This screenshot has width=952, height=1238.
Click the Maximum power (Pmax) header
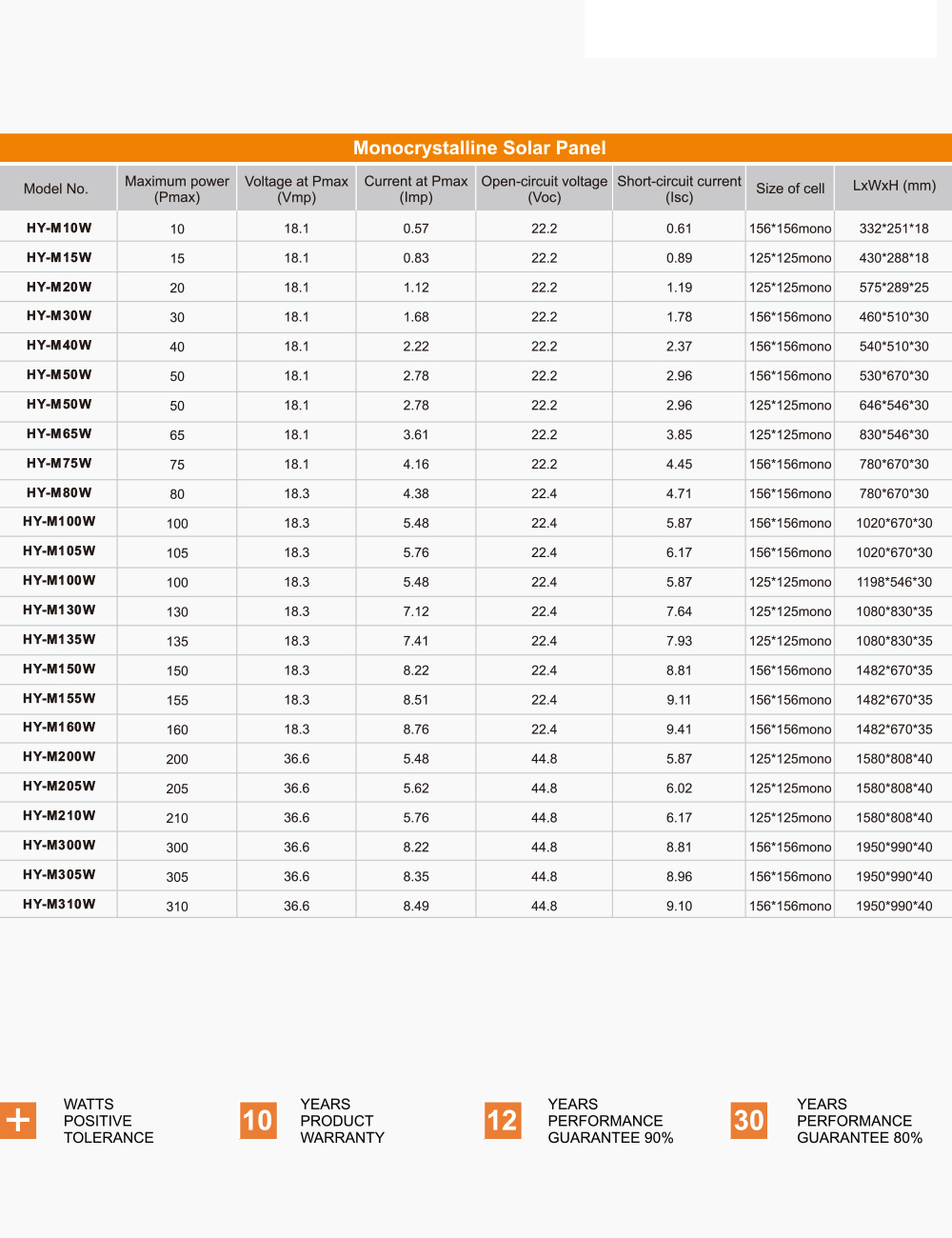[177, 189]
